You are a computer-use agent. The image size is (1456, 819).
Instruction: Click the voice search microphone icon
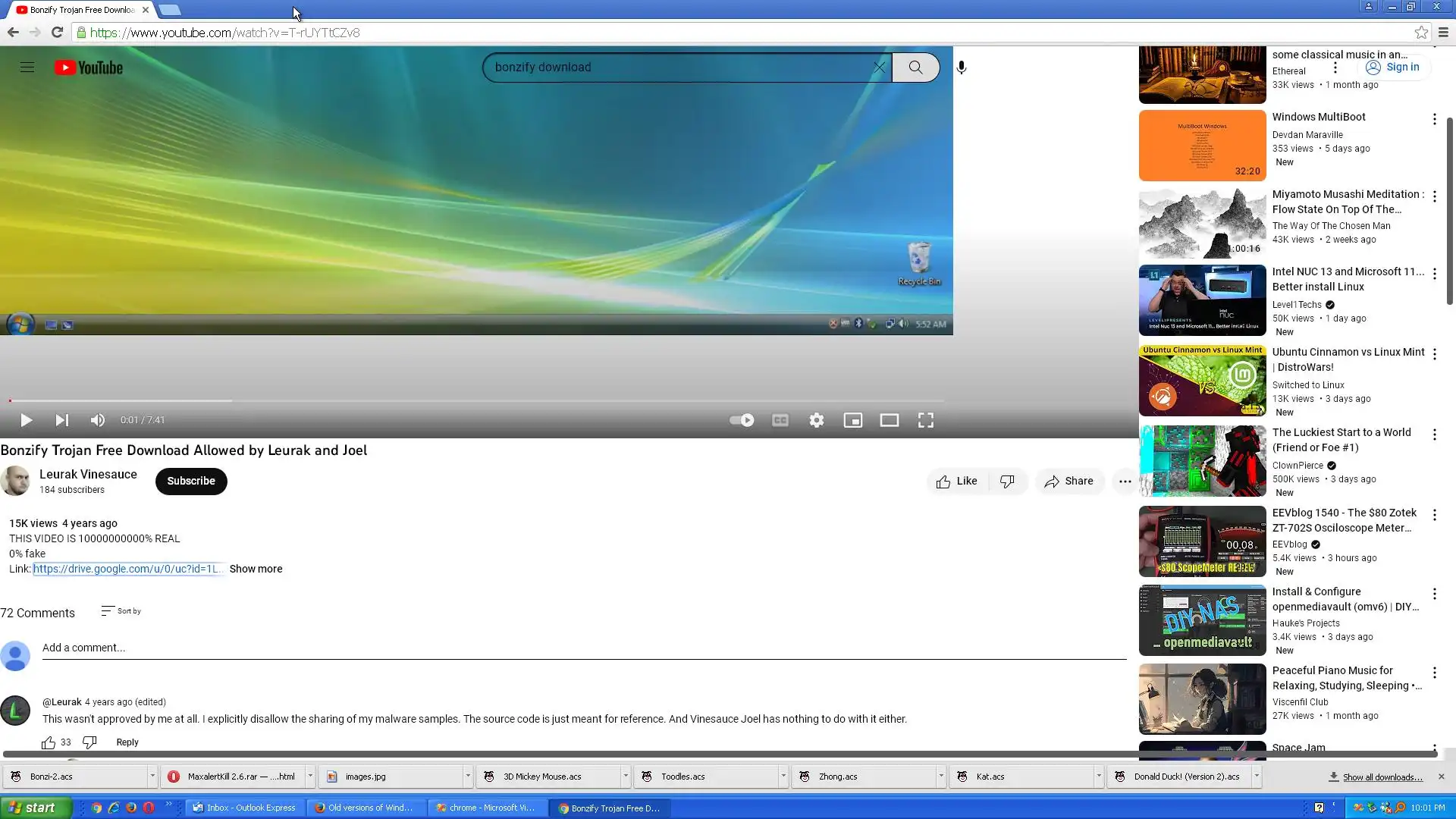pos(962,67)
